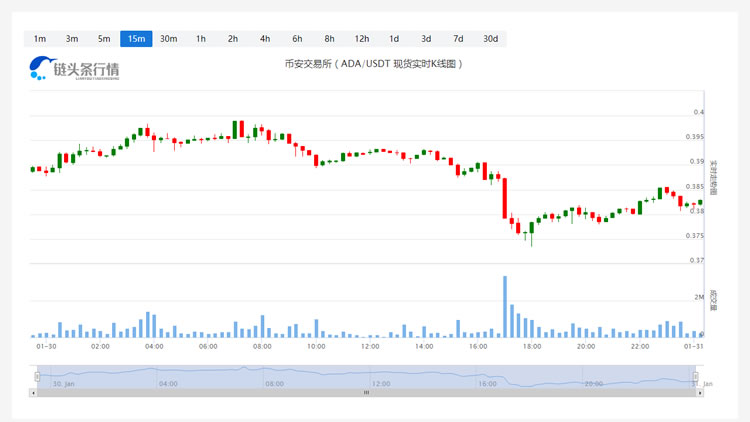Choose the 3d interval
The height and width of the screenshot is (422, 750).
coord(426,39)
